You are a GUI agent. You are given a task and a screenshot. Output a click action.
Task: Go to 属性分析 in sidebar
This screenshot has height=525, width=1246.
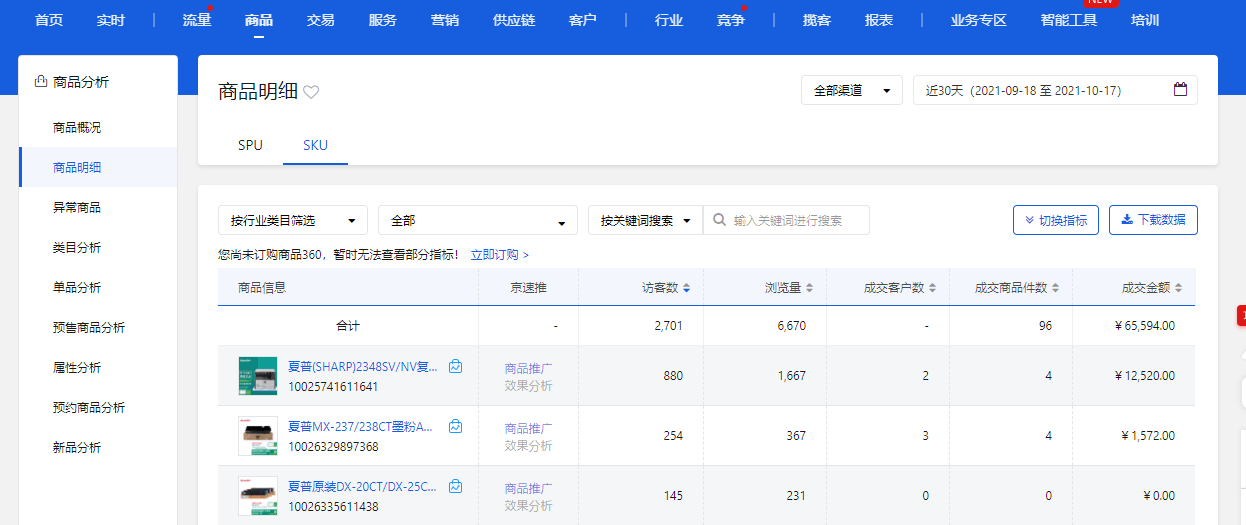tap(77, 368)
